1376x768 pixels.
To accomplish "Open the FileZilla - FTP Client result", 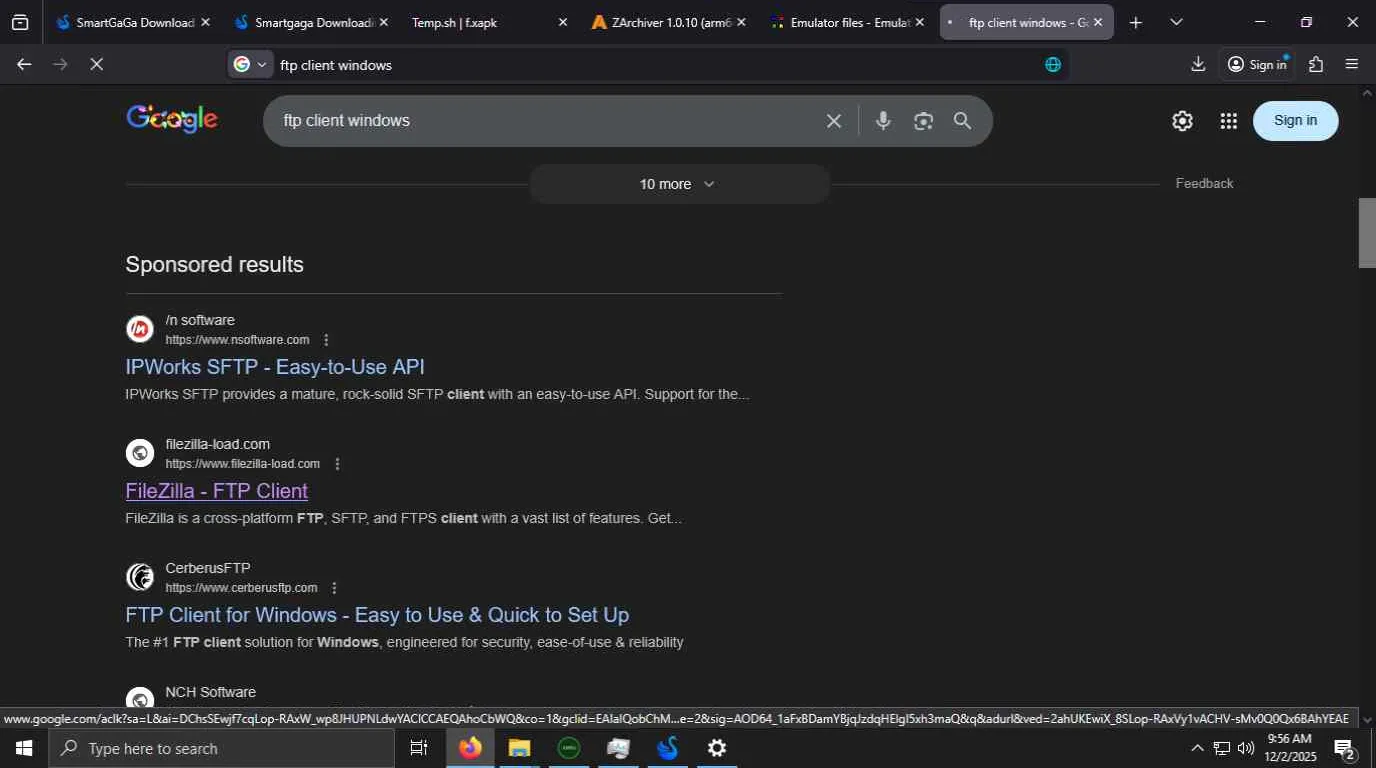I will click(x=217, y=491).
